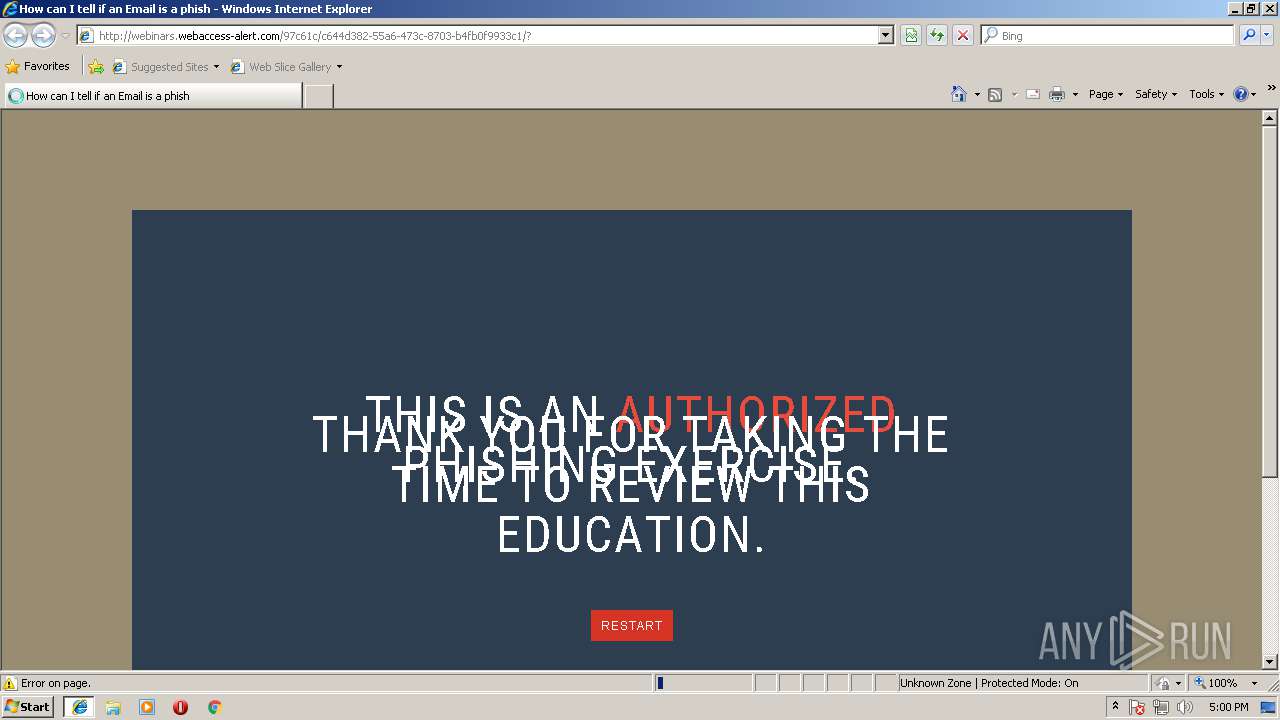Image resolution: width=1280 pixels, height=720 pixels.
Task: Select the 'How can I tell if an Email is a phish' tab
Action: 153,96
